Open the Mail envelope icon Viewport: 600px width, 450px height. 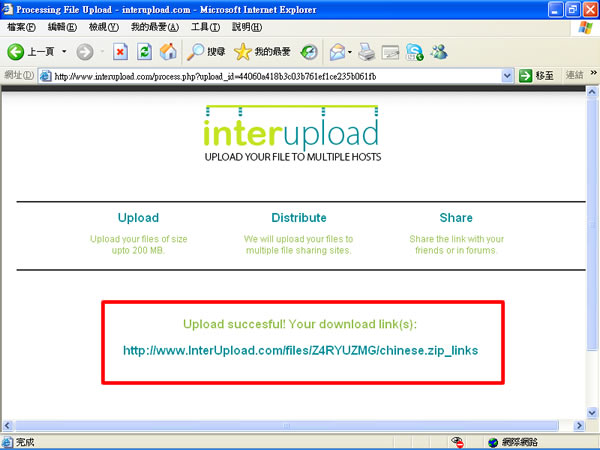(337, 52)
